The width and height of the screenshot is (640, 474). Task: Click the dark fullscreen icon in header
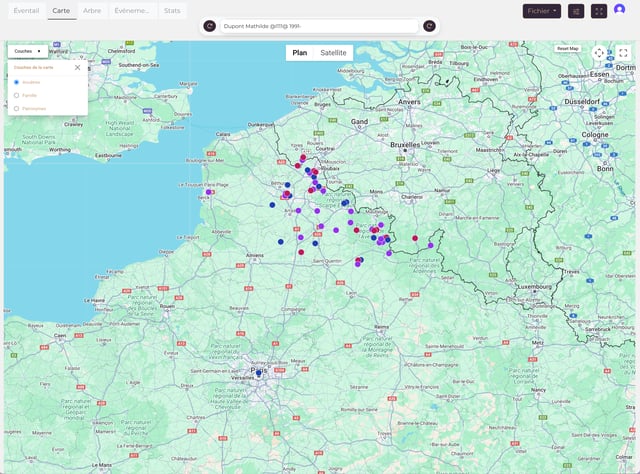(599, 11)
